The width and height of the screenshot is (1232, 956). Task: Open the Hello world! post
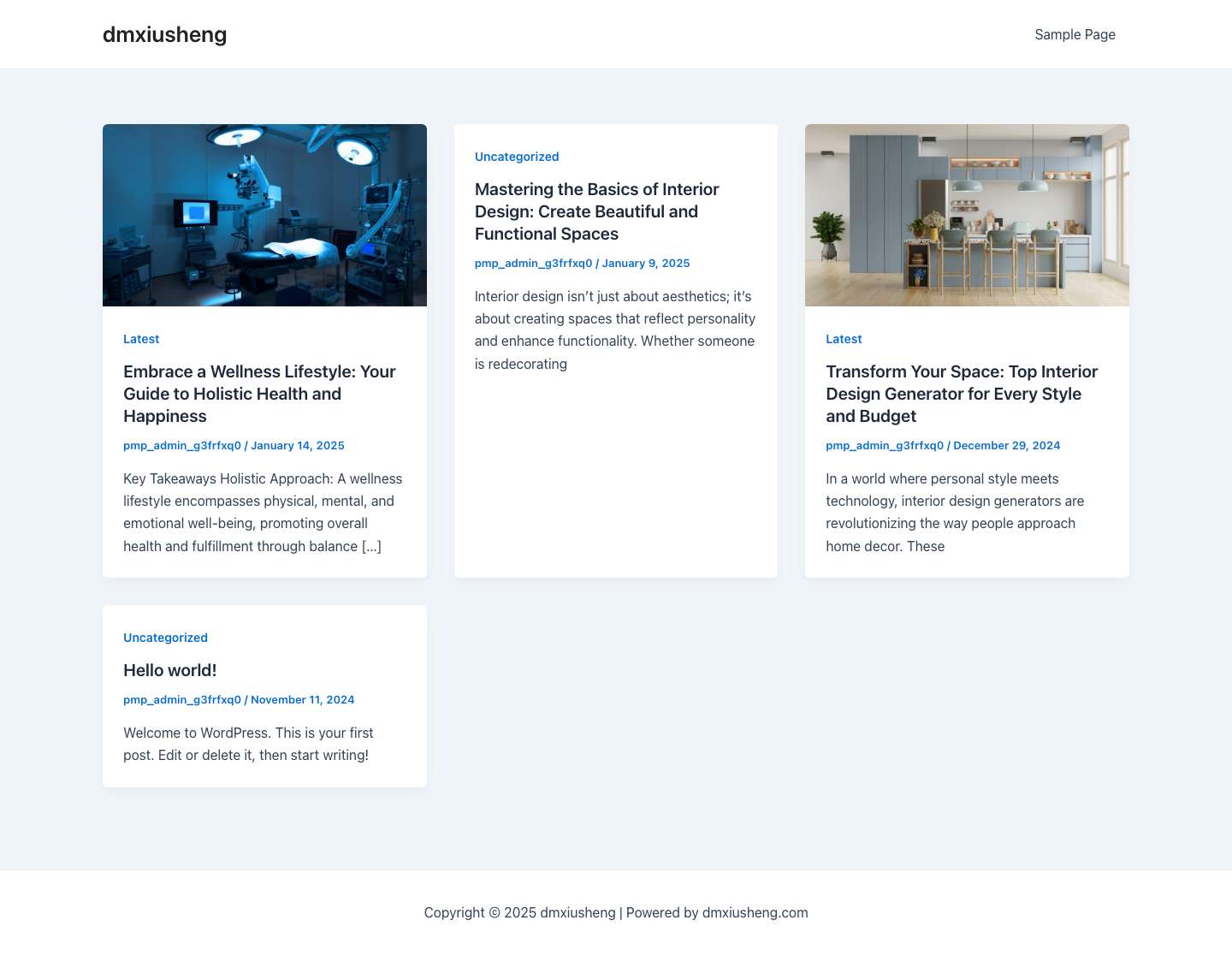point(169,670)
